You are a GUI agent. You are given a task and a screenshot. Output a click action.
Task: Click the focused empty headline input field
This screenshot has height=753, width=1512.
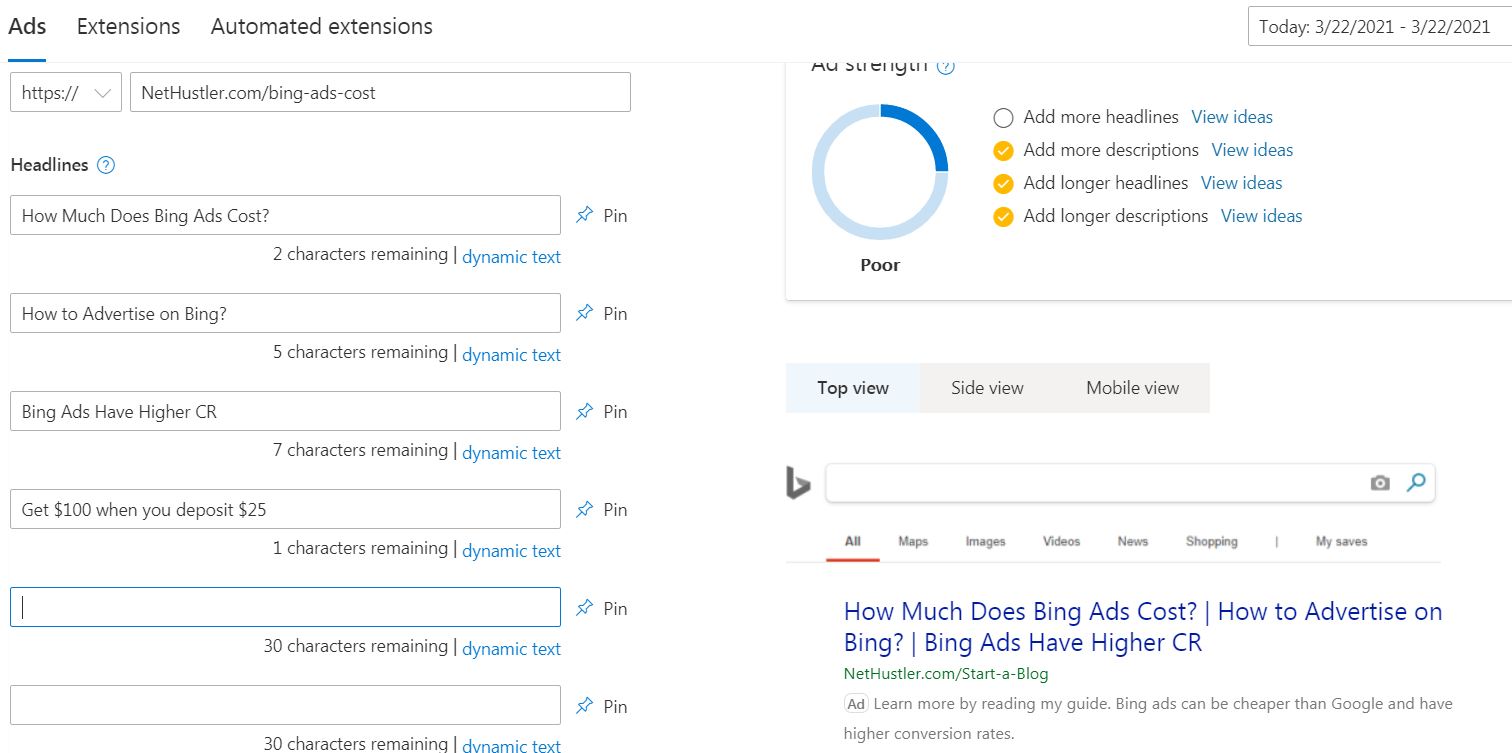[285, 607]
